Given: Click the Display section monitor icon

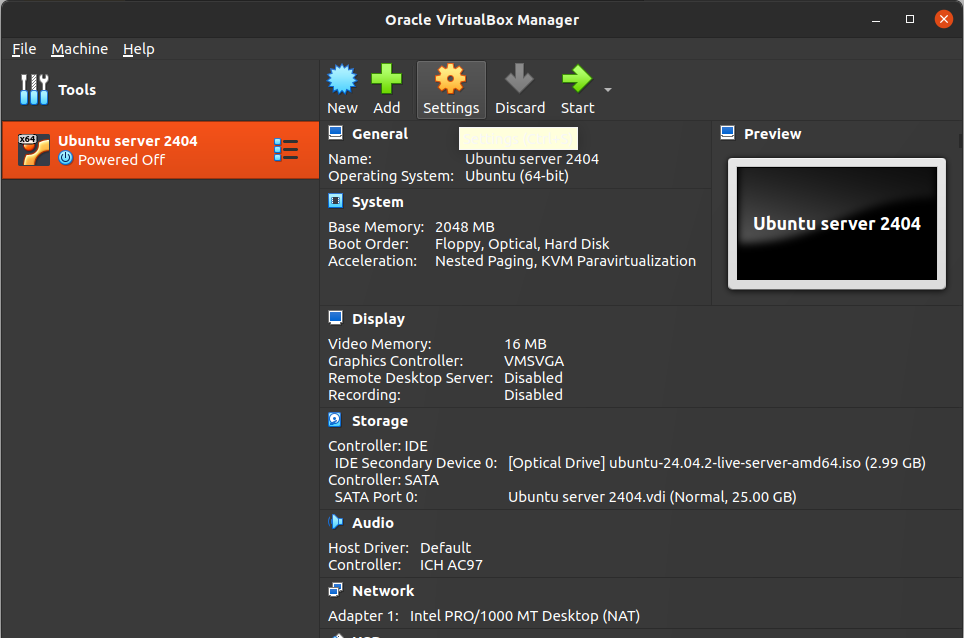Looking at the screenshot, I should click(336, 319).
